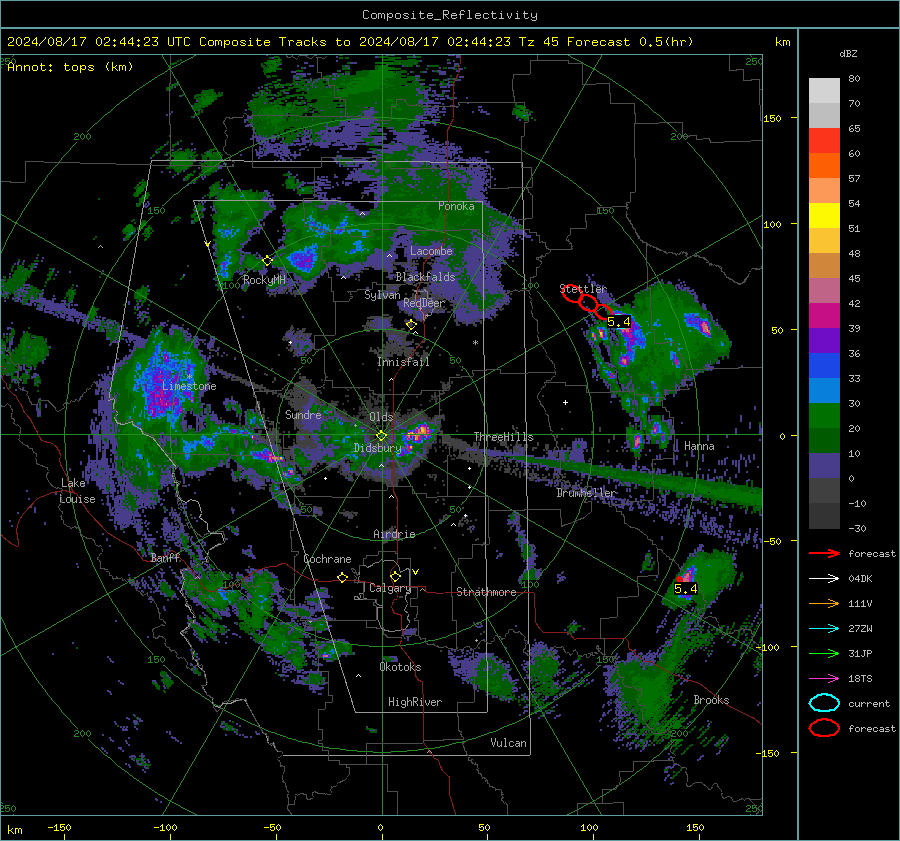Click the HighRiver label
The image size is (900, 841).
click(x=415, y=702)
